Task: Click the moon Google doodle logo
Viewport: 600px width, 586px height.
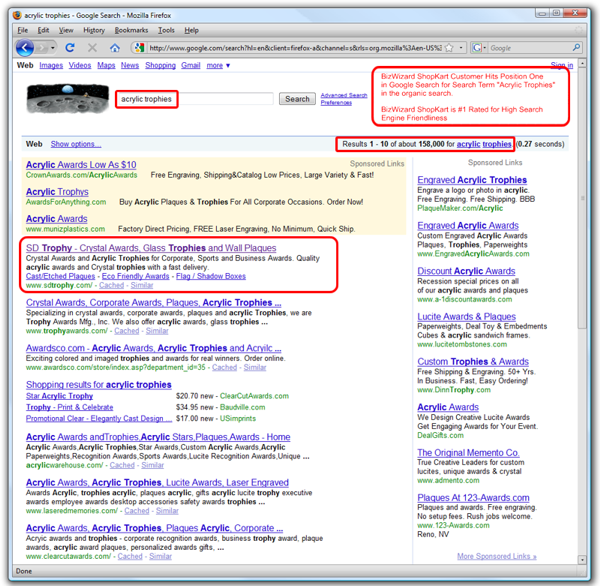Action: pos(67,98)
